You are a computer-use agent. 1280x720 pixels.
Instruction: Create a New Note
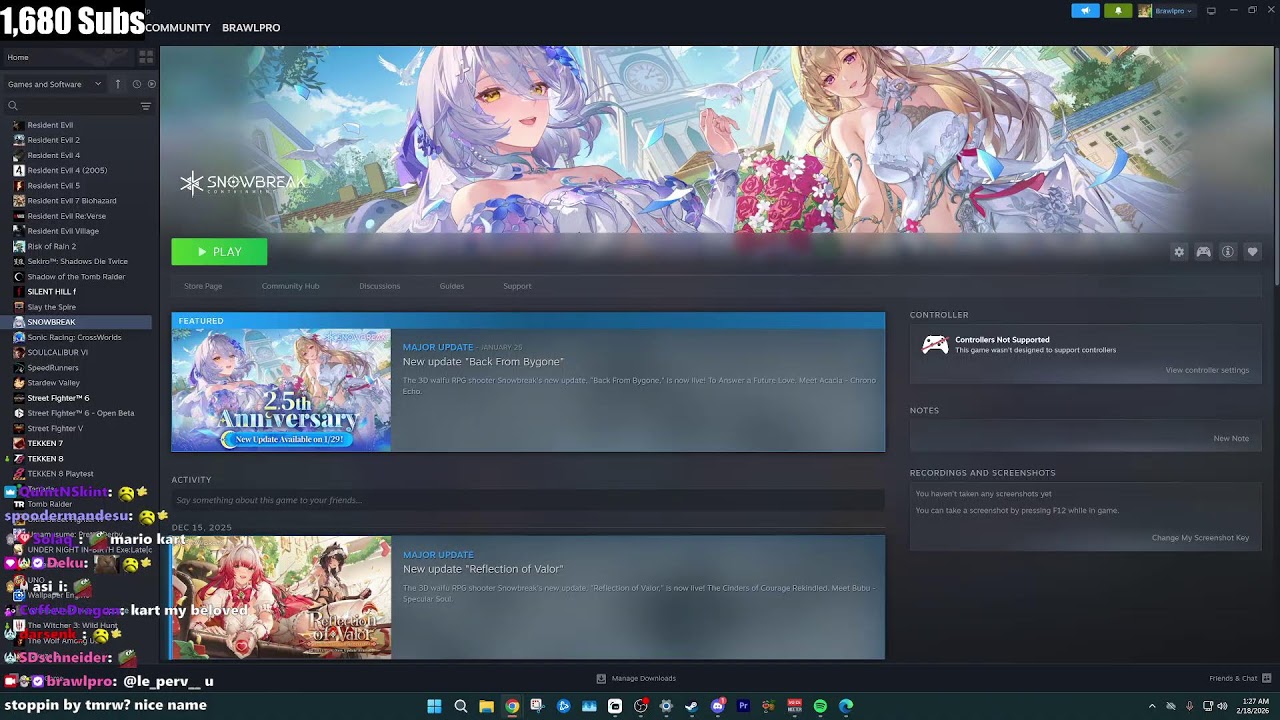1231,438
